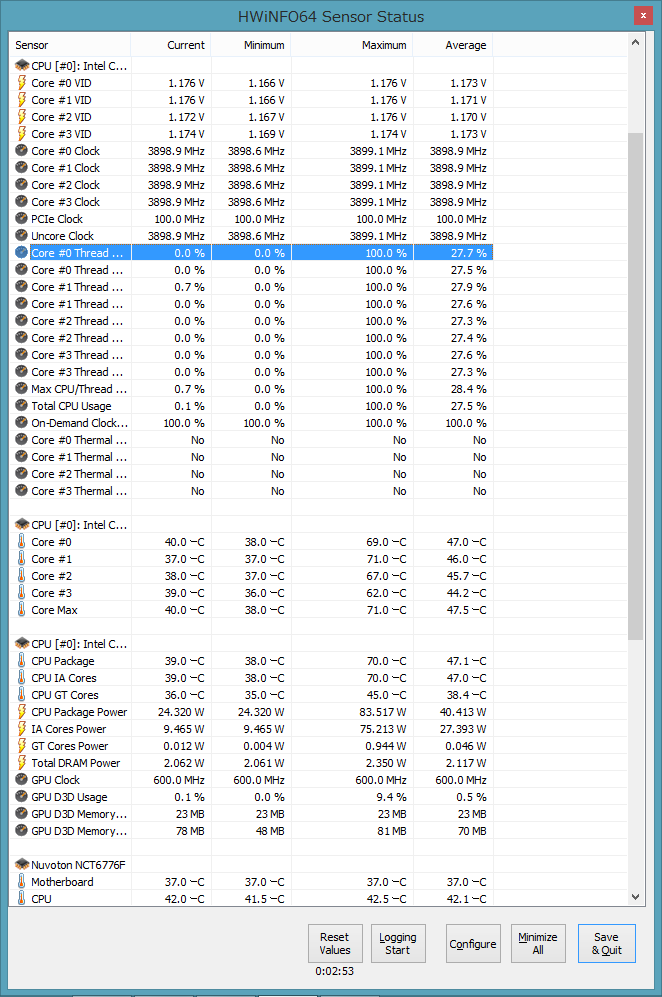The height and width of the screenshot is (997, 662).
Task: Click the vertical scrollbar thumb
Action: point(635,386)
